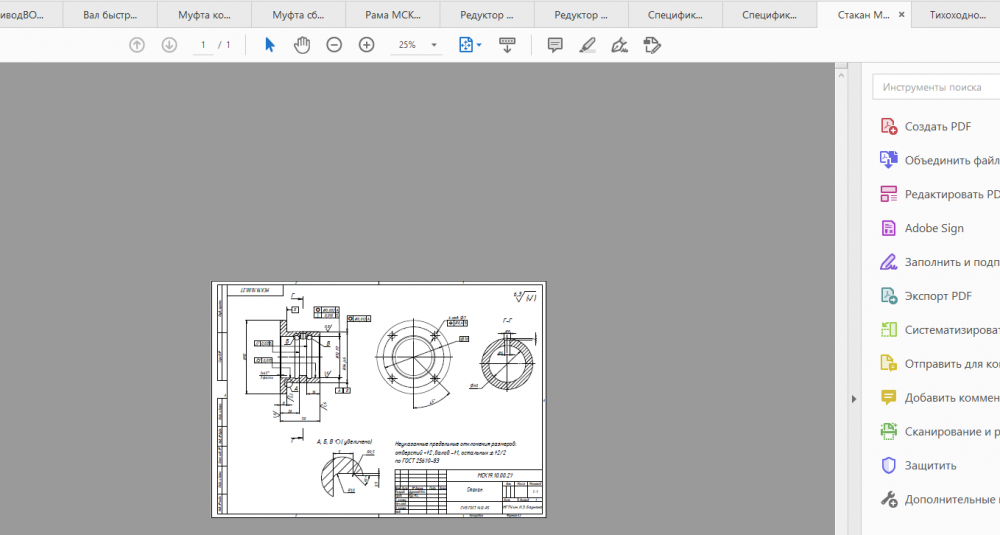Viewport: 1000px width, 535px height.
Task: Open the Adobe Sign tool
Action: coord(934,228)
